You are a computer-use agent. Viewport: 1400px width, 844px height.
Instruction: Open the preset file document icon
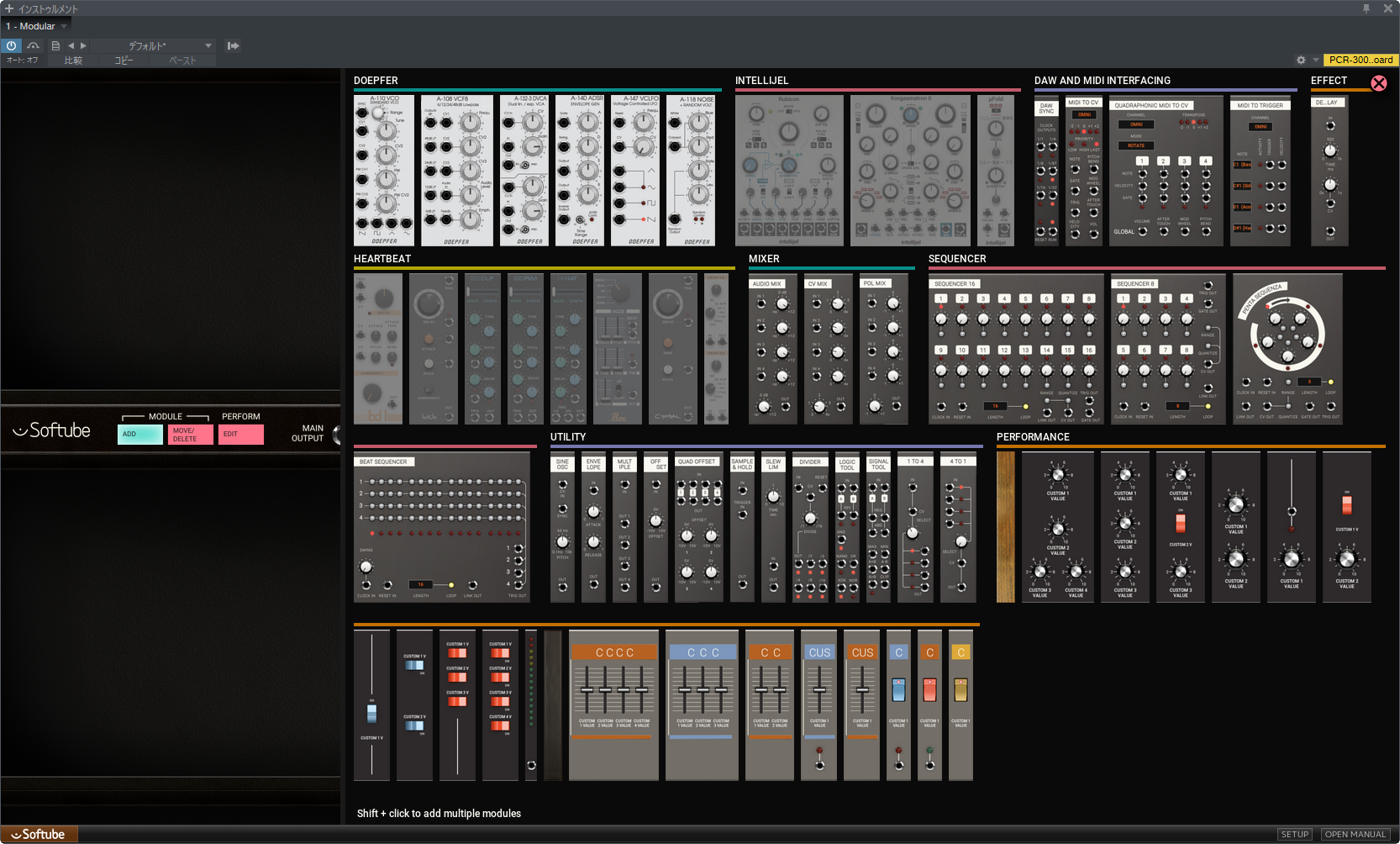point(55,45)
